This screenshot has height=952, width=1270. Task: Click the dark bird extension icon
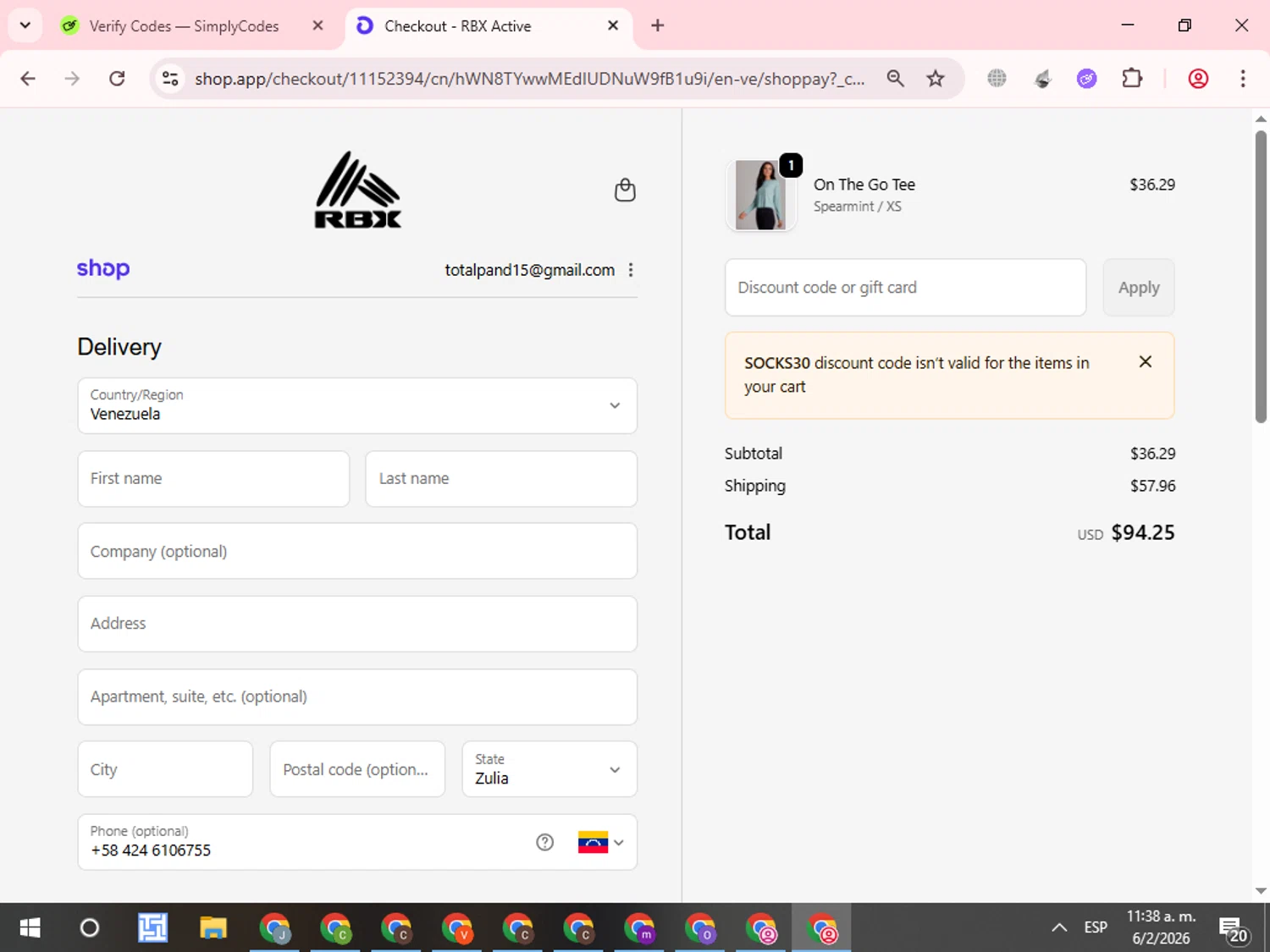point(1043,79)
